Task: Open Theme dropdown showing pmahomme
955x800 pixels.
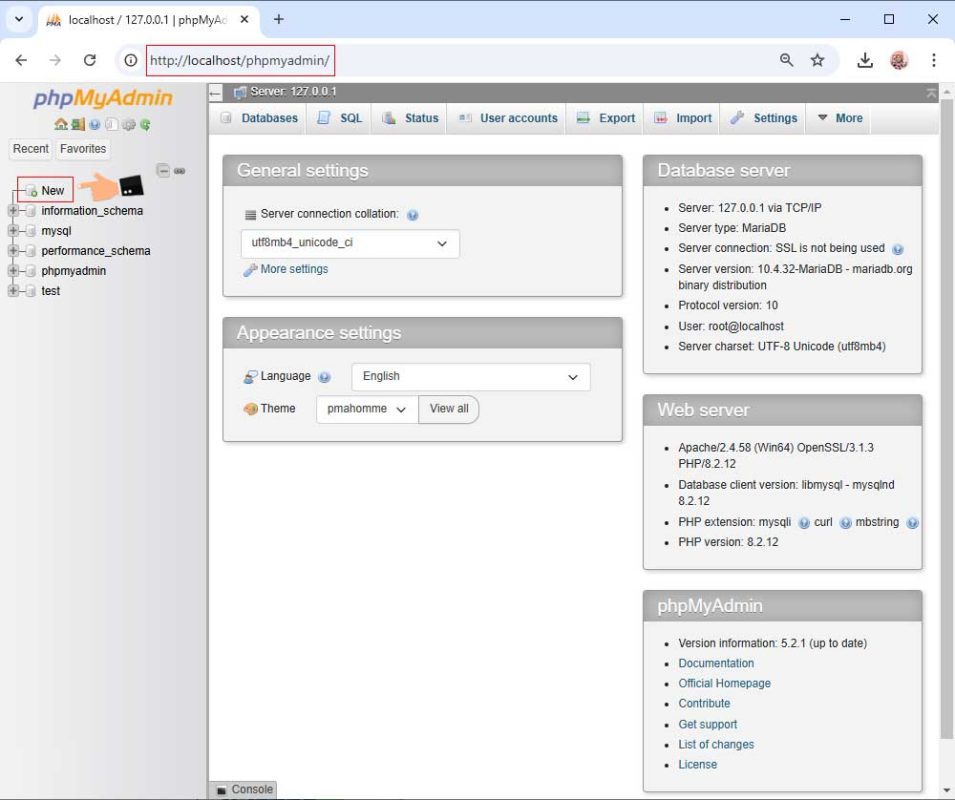Action: pos(367,409)
